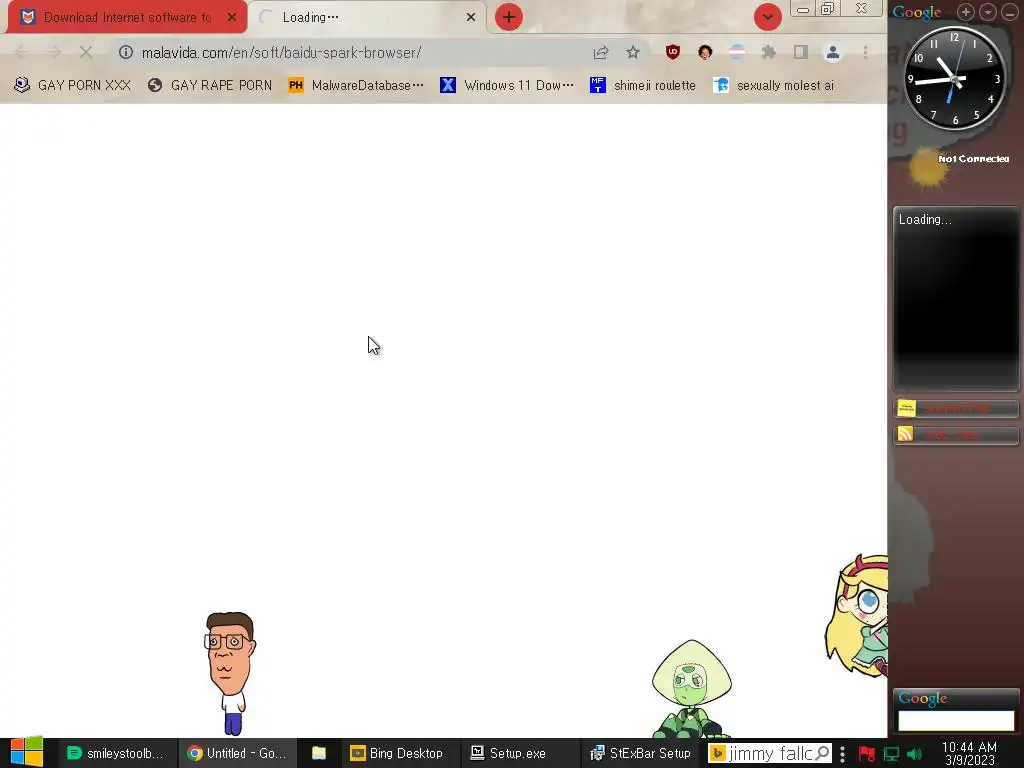The image size is (1024, 768).
Task: Click the Google sidebar add gadget plus button
Action: click(966, 12)
